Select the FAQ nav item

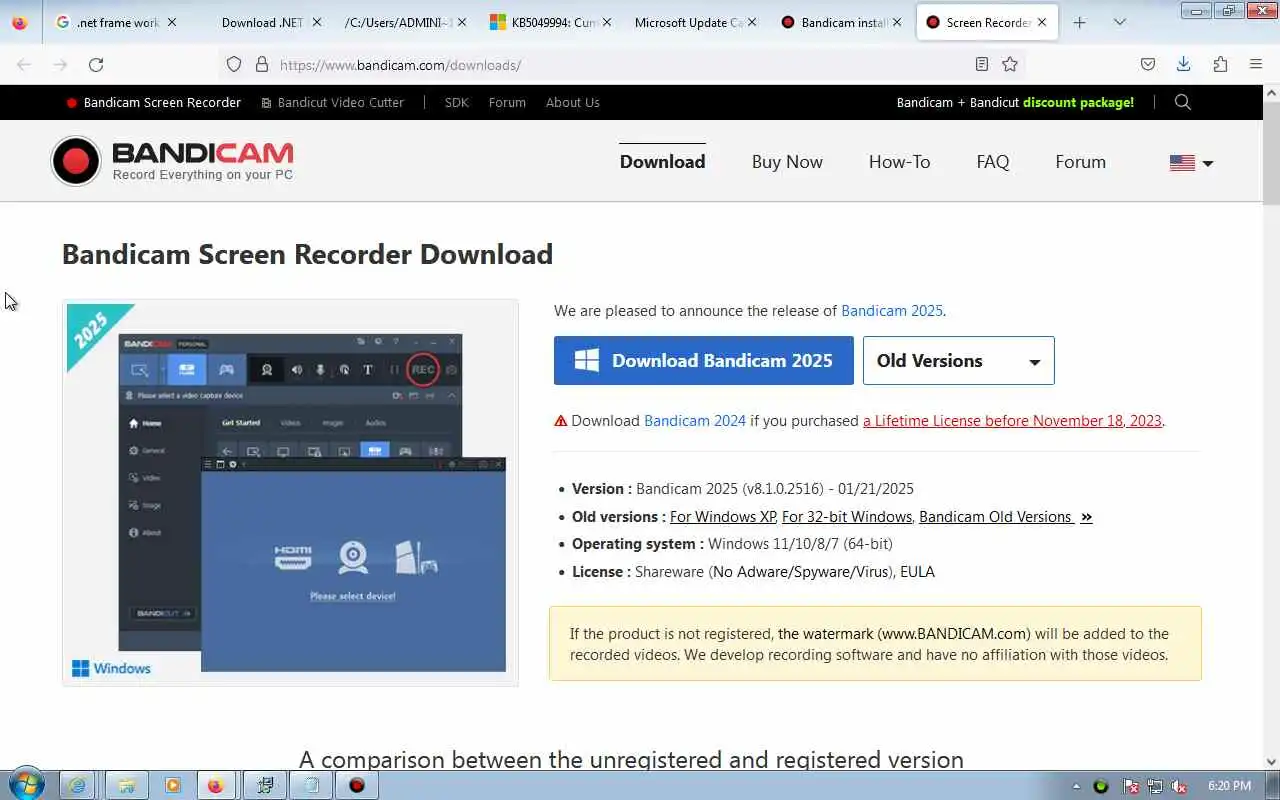coord(992,161)
